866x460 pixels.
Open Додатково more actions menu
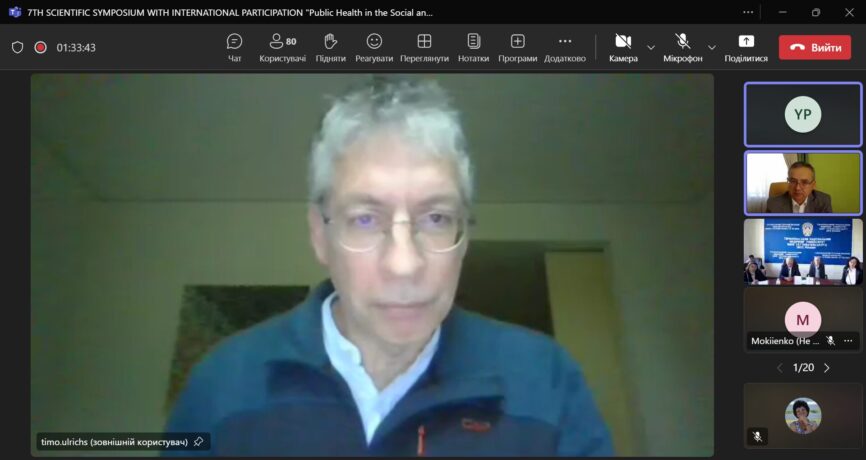coord(565,47)
